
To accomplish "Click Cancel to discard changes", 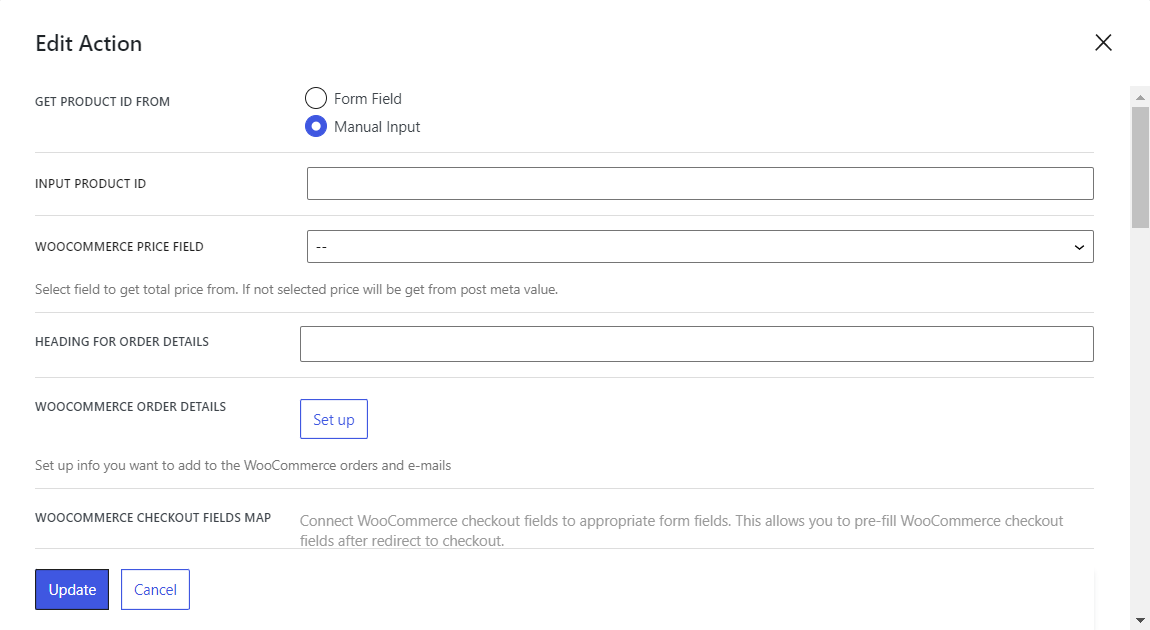I will pos(155,589).
